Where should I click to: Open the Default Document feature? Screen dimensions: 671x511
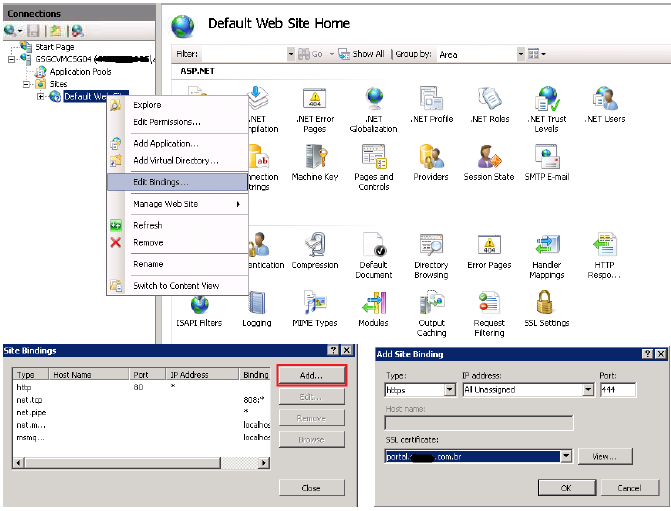coord(374,248)
